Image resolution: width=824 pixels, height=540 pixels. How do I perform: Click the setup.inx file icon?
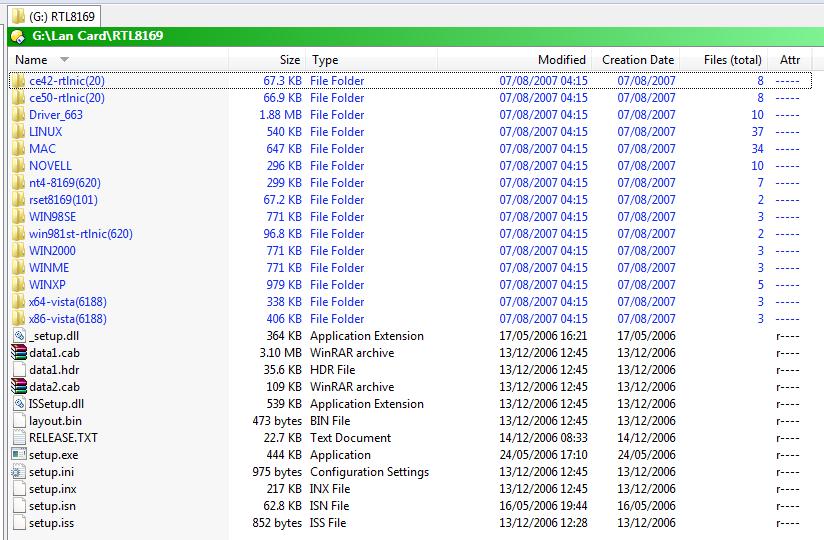(x=19, y=489)
